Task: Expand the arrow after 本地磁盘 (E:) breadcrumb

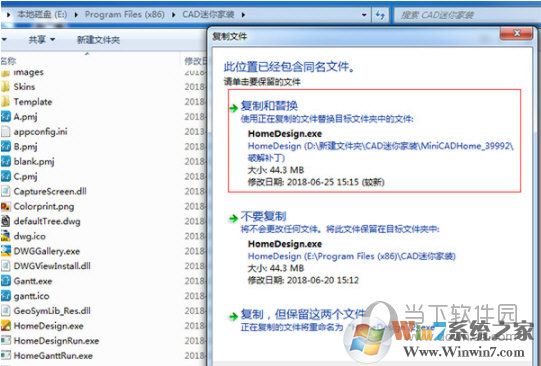Action: (x=76, y=15)
